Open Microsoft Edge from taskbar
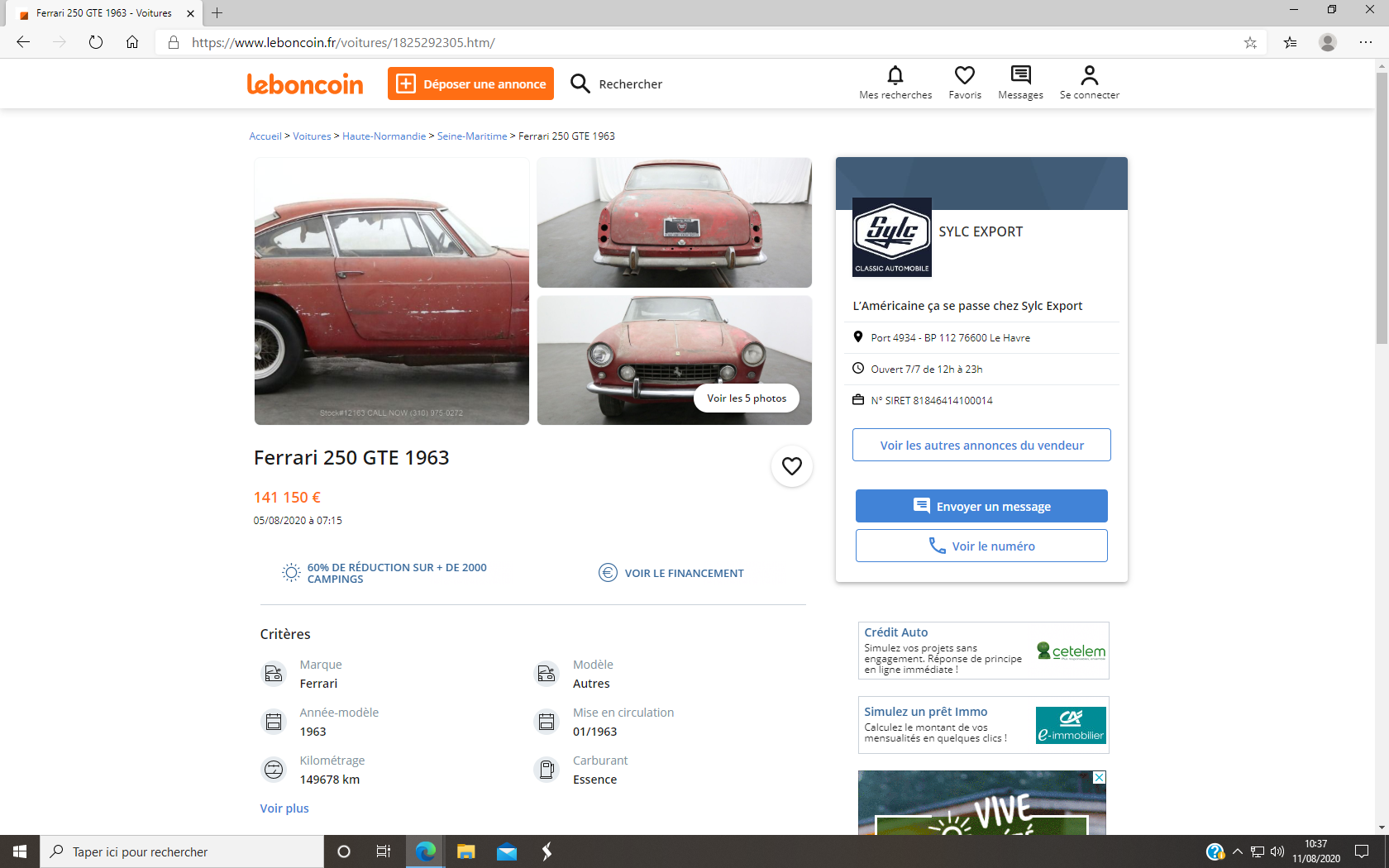1389x868 pixels. coord(426,851)
